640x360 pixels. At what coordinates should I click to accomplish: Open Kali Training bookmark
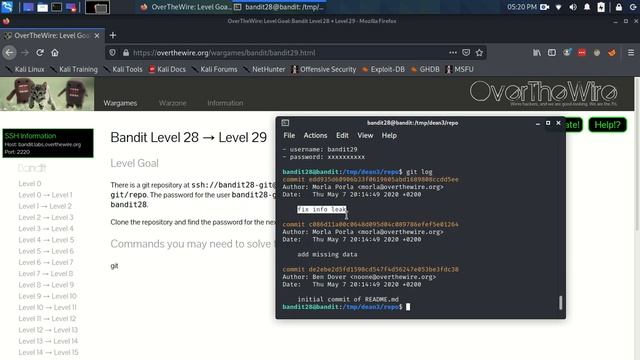(x=74, y=69)
